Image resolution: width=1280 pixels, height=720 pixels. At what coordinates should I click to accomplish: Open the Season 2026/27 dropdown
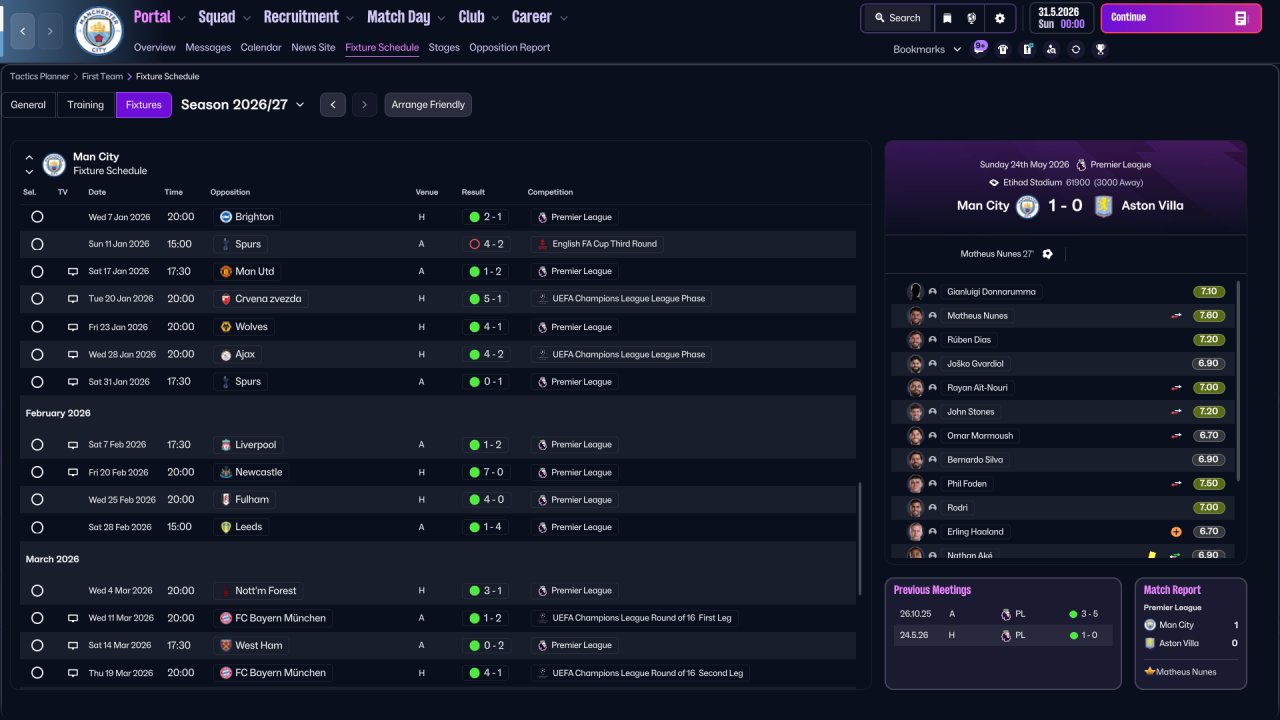243,105
